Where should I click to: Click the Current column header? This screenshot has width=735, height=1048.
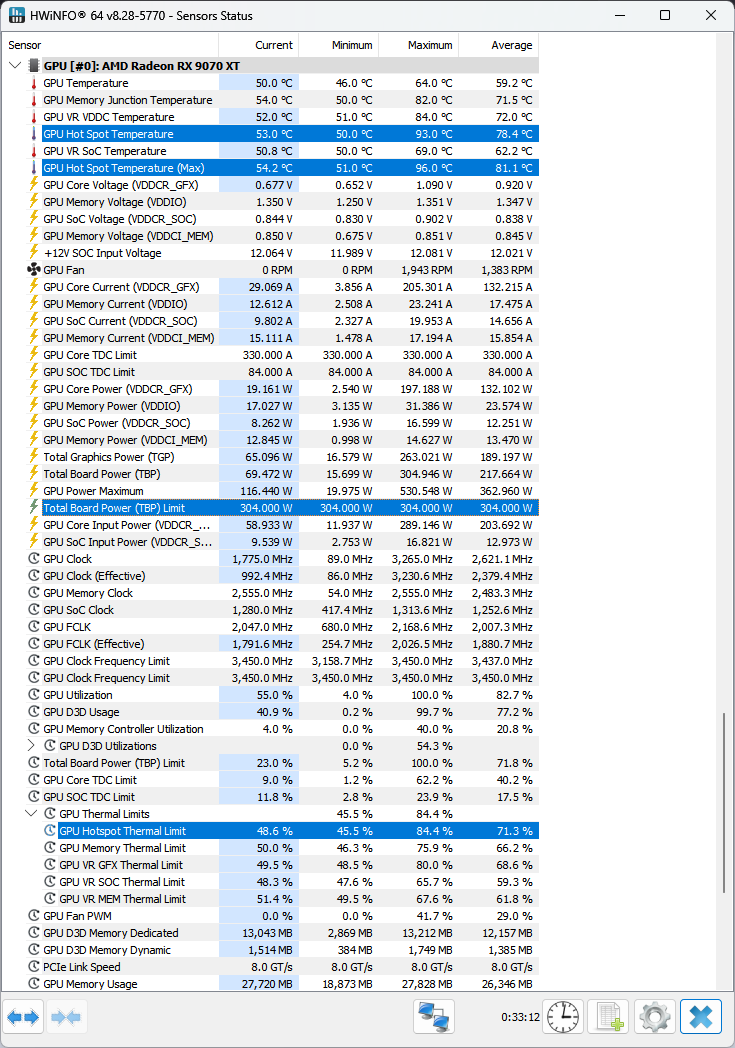pos(259,45)
